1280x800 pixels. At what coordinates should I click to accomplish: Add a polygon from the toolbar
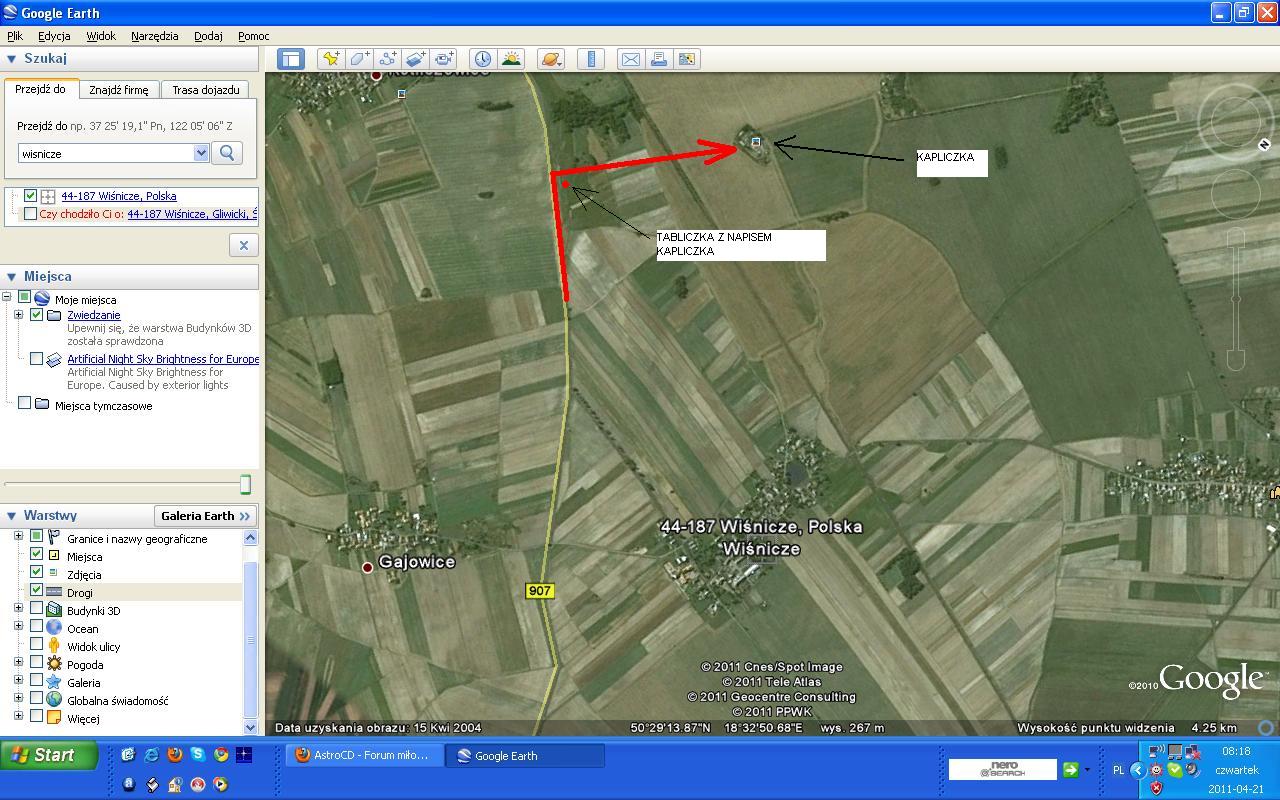point(359,59)
